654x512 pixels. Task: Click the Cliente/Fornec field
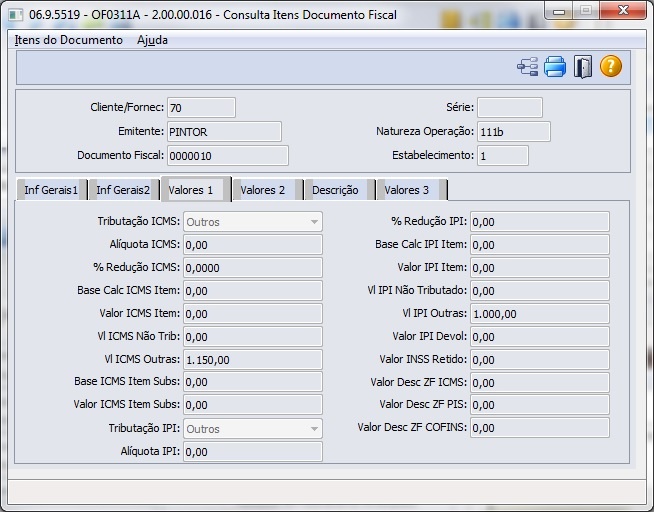[x=201, y=108]
